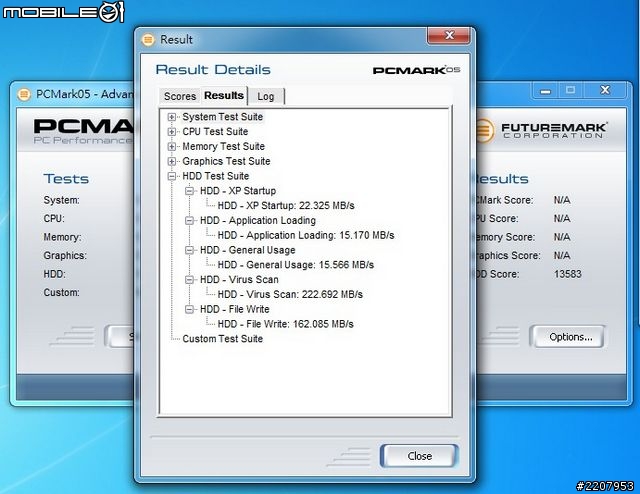Click the 'System:' label under Tests

click(62, 200)
